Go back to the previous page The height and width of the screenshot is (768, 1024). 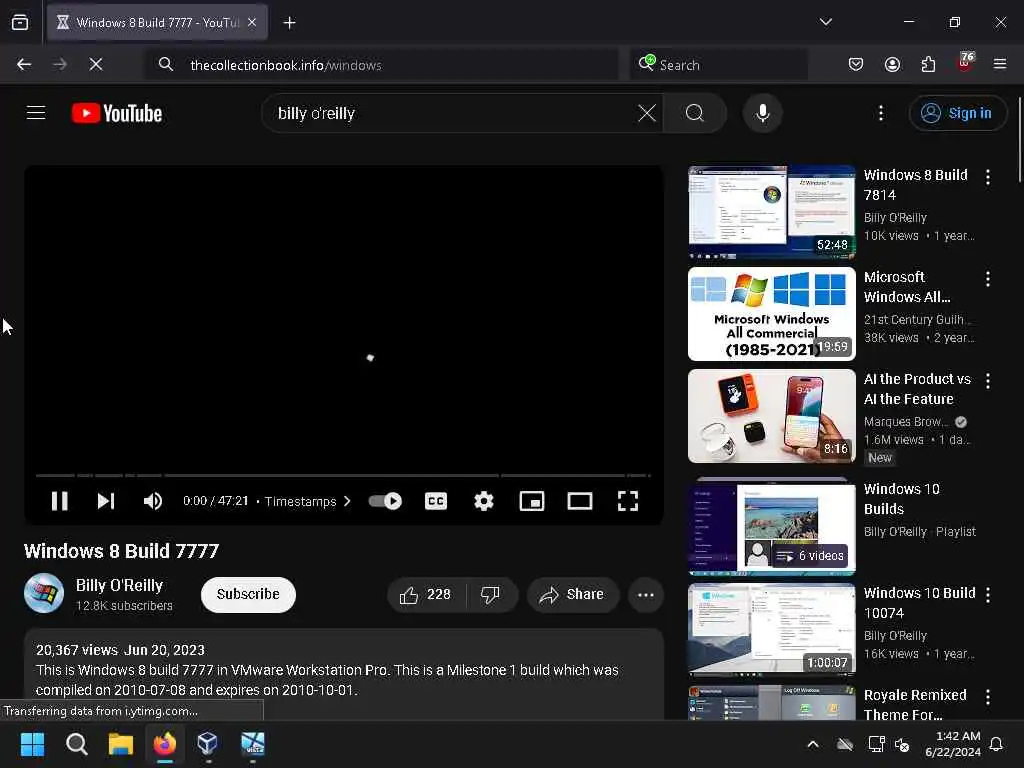(24, 64)
